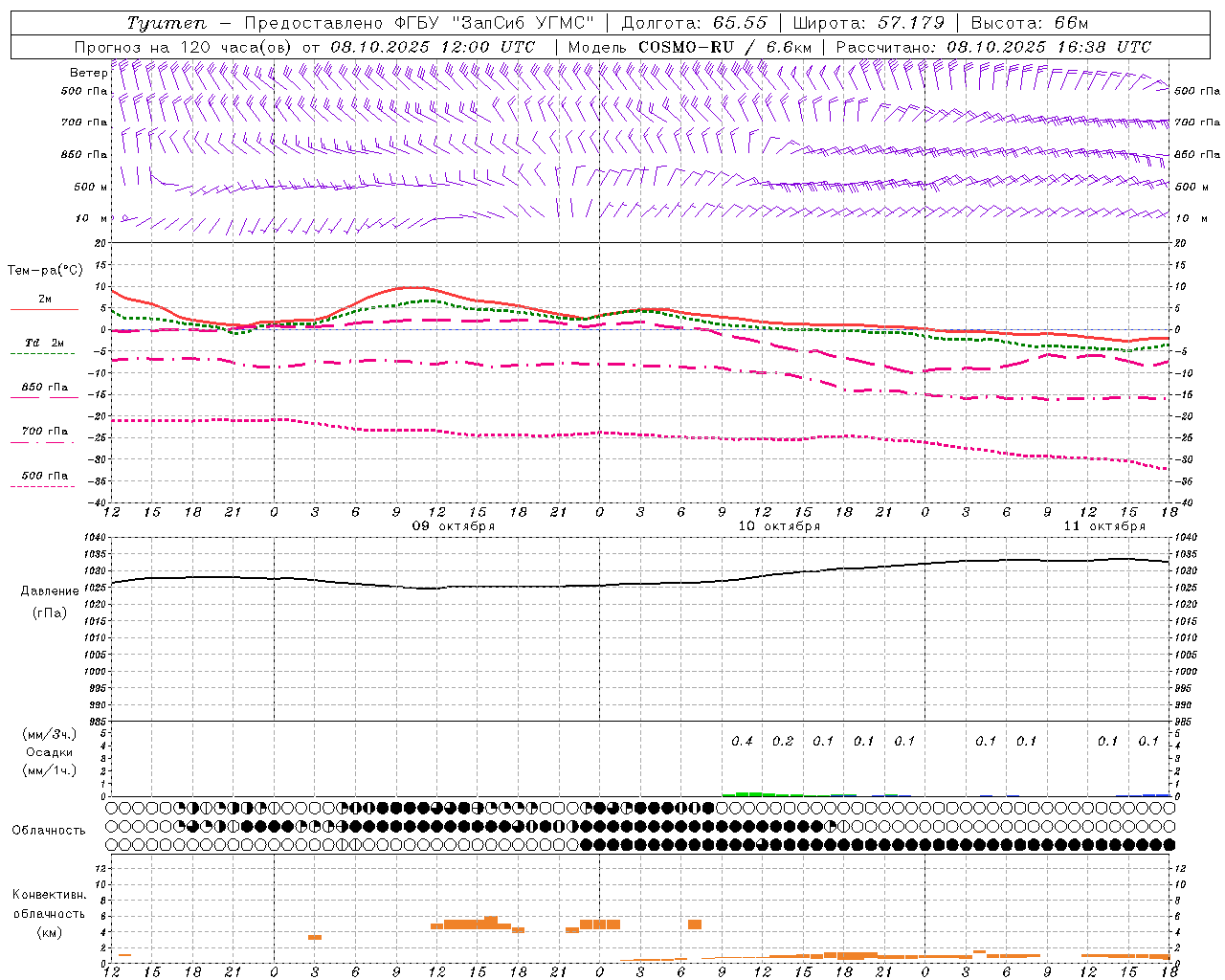Click the model name "COSMO-RU / 6.6км"
Screen dimensions: 1225x980
[x=724, y=47]
